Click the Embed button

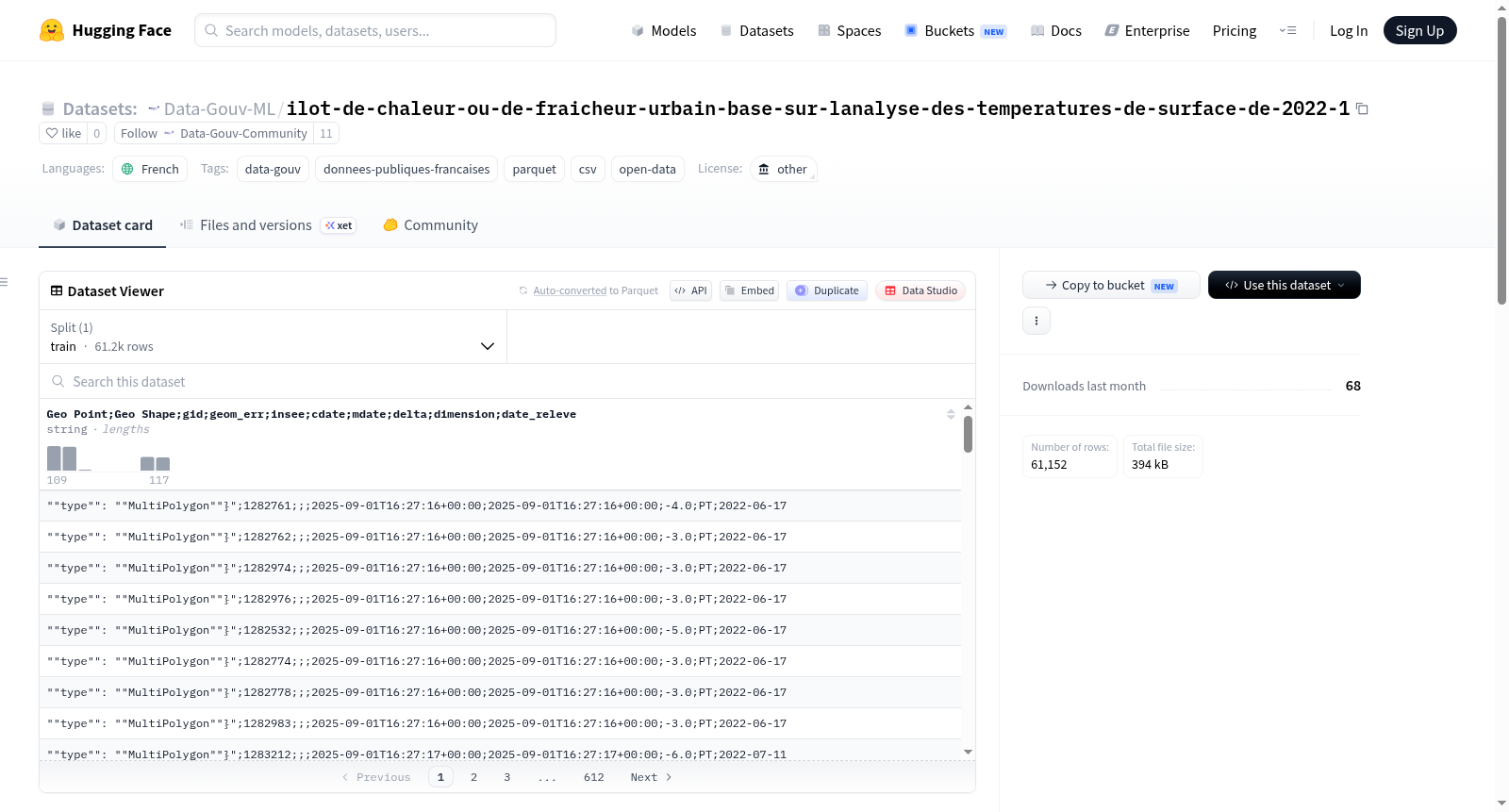click(750, 290)
